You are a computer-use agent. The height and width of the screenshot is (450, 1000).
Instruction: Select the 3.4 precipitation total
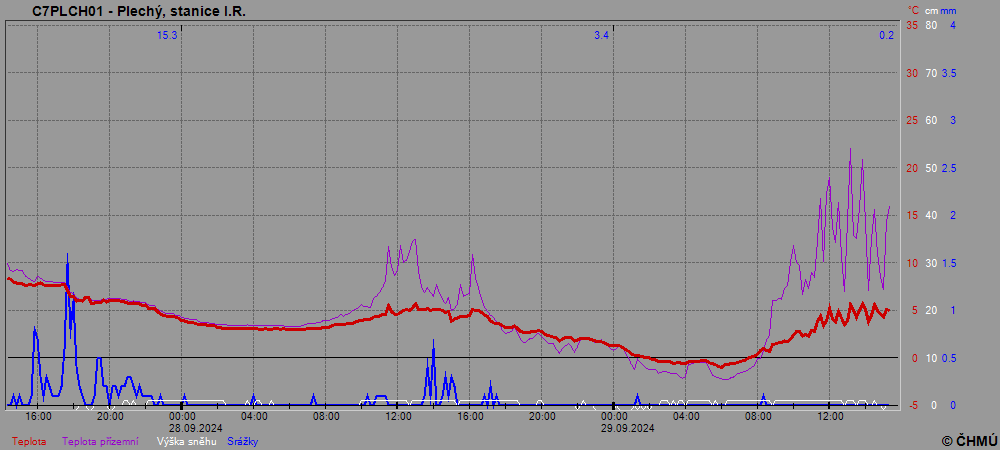coord(601,35)
